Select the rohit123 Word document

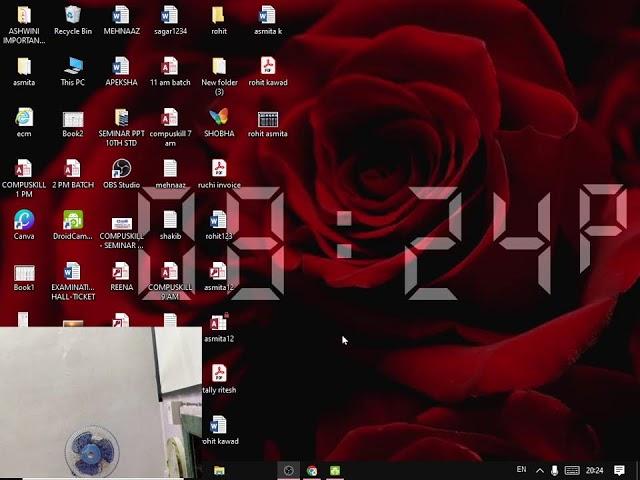219,225
